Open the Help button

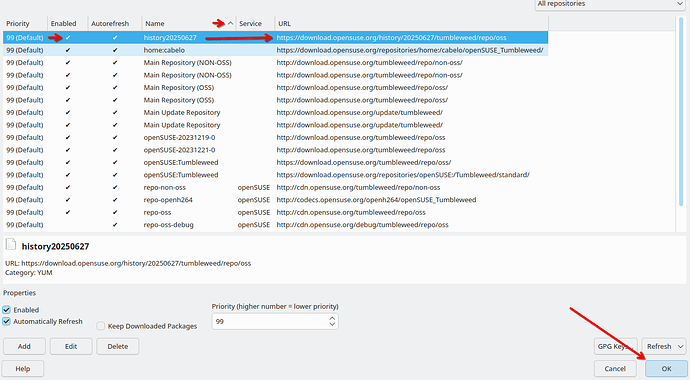click(x=23, y=369)
